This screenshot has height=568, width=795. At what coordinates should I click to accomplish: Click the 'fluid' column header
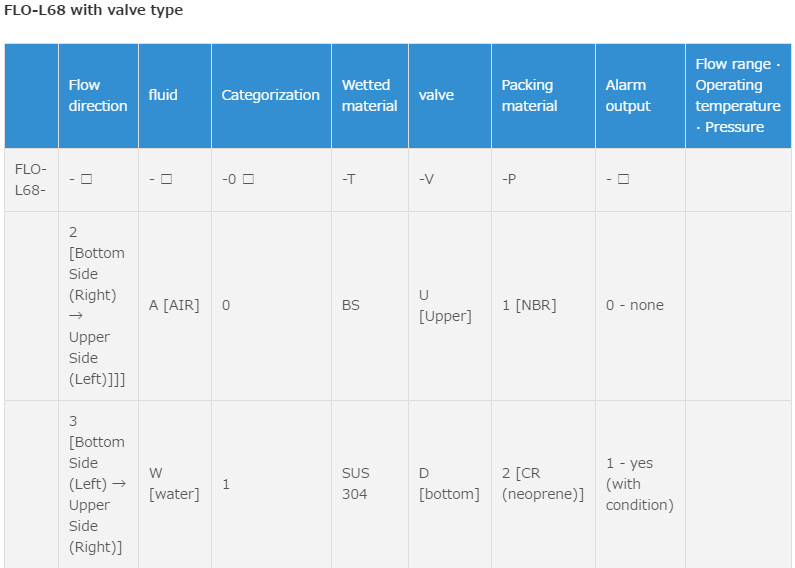(x=163, y=96)
